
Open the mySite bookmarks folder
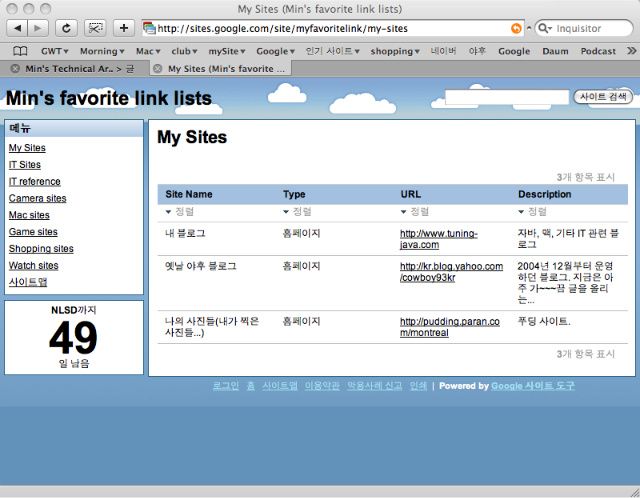(x=227, y=51)
